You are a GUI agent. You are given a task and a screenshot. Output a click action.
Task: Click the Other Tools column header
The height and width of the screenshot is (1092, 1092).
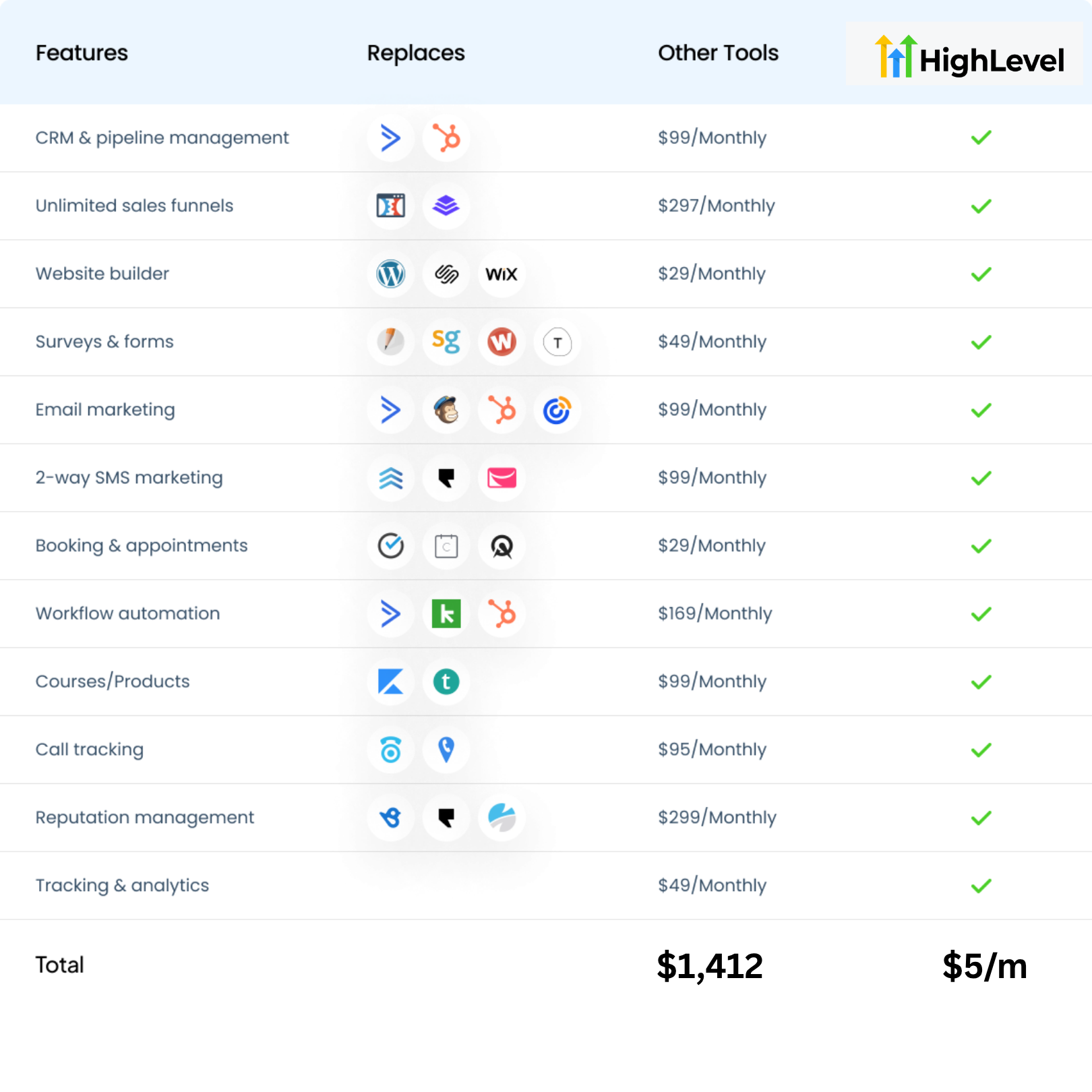coord(718,53)
